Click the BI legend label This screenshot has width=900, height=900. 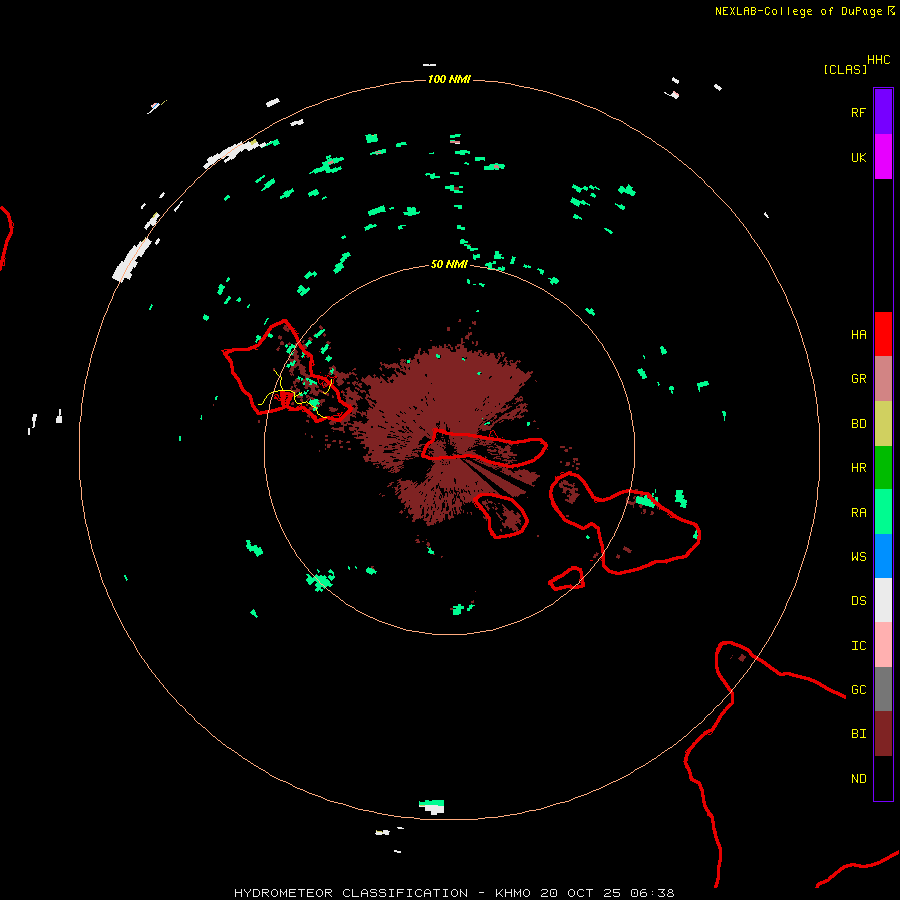point(859,734)
